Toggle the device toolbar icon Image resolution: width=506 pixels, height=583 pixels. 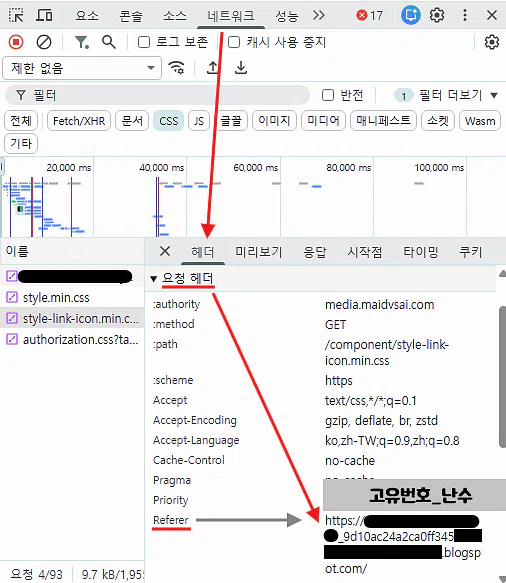click(44, 15)
